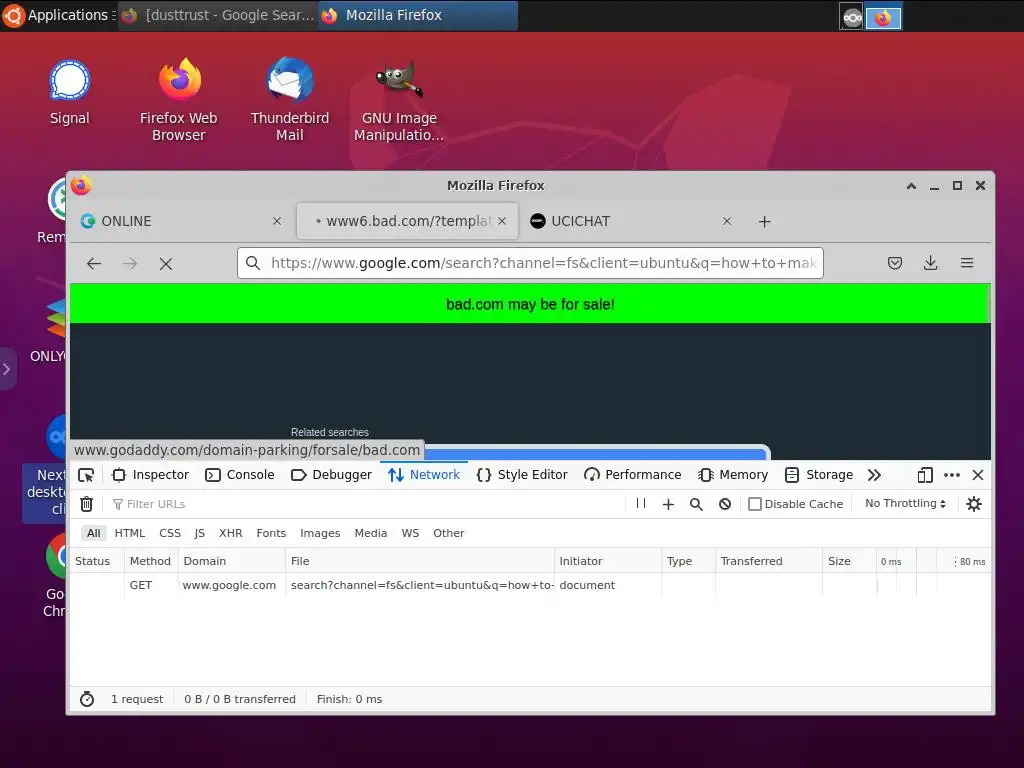Switch to the Inspector tab

(x=151, y=475)
